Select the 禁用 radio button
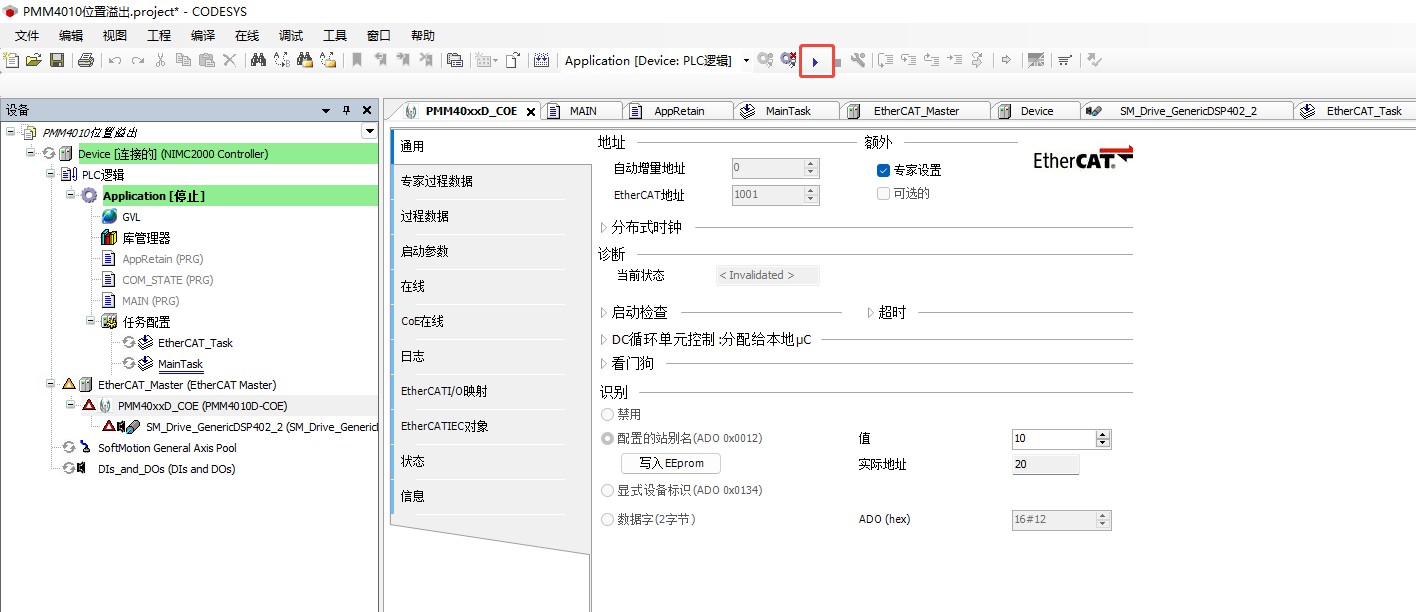The height and width of the screenshot is (612, 1416). coord(606,414)
